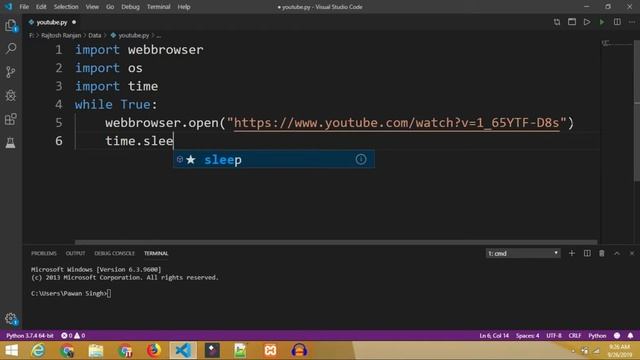
Task: Open the Source Control view
Action: 11,72
